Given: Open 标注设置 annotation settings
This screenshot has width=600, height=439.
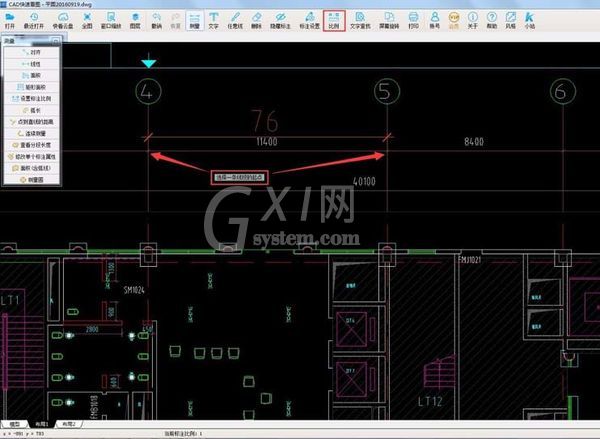Looking at the screenshot, I should (309, 20).
